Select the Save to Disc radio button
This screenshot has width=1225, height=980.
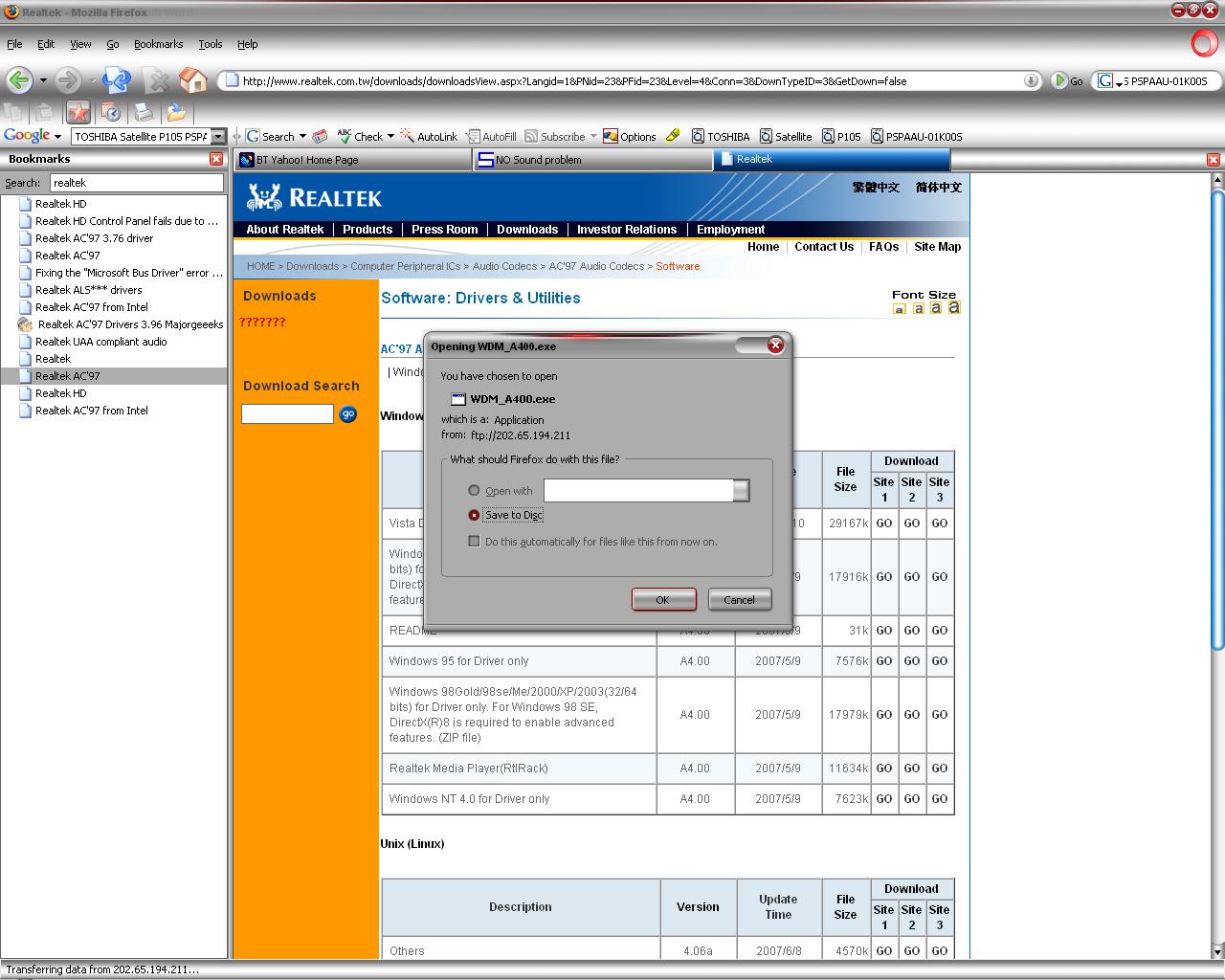click(474, 515)
